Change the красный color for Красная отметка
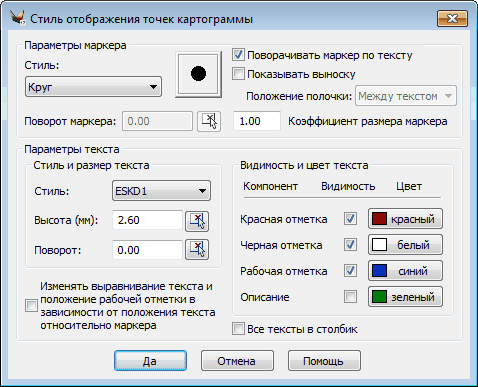Screen dimensions: 478x387 tap(405, 219)
